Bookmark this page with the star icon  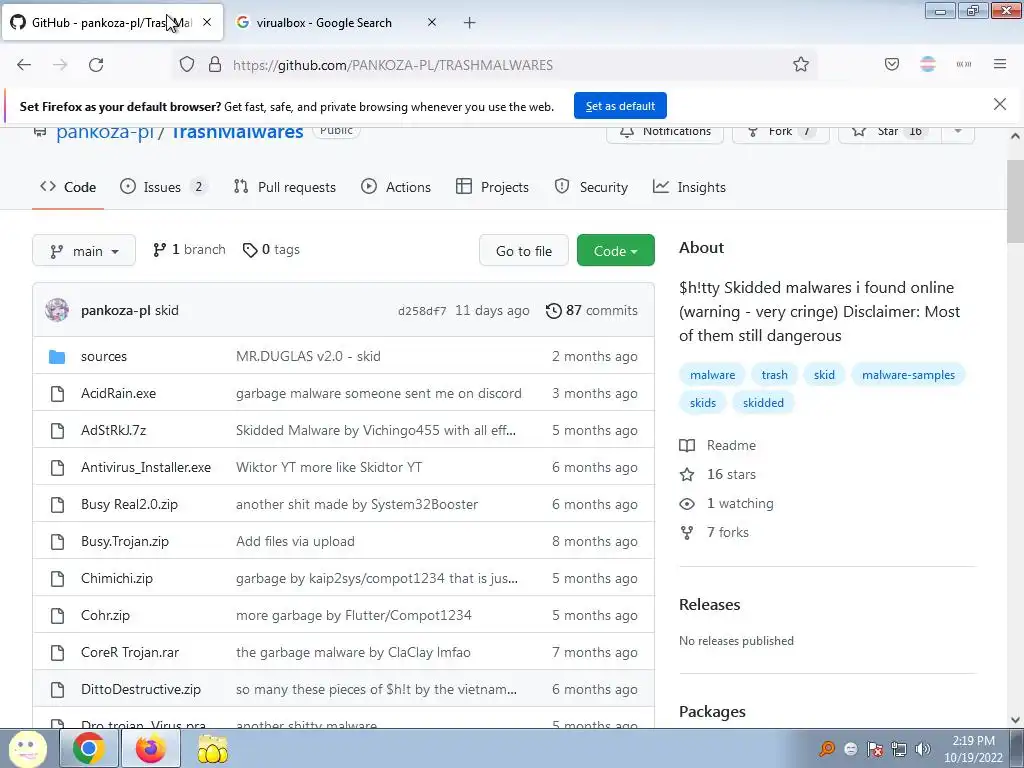pyautogui.click(x=801, y=65)
